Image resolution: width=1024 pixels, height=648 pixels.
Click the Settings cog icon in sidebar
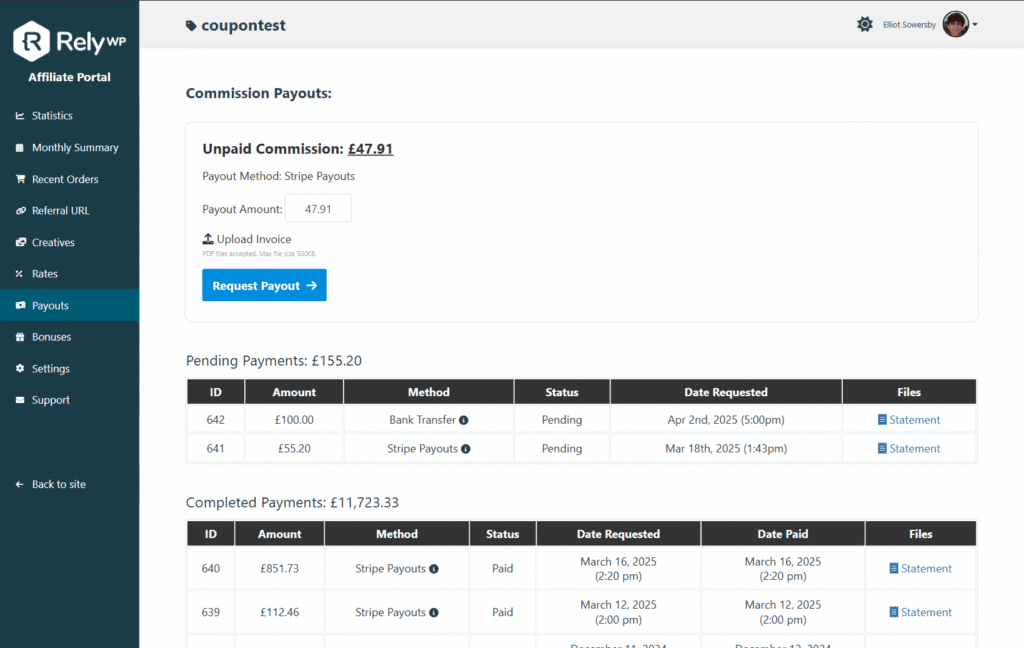coord(20,368)
